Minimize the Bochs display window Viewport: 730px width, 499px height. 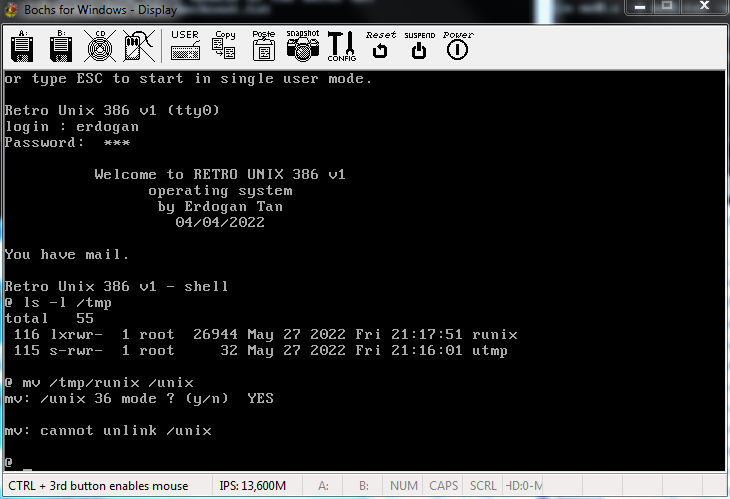(x=640, y=7)
